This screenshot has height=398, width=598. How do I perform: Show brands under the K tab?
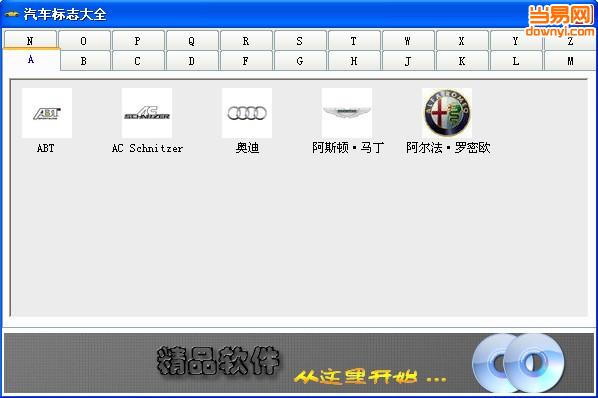[462, 61]
